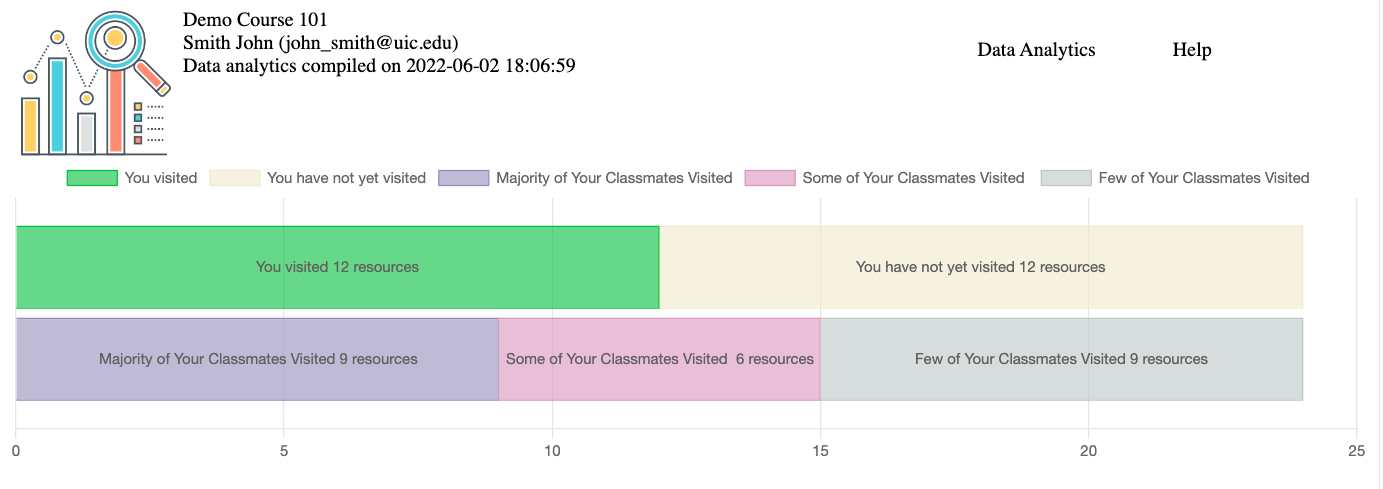
Task: Hide "Some of Your Classmates Visited" legend label
Action: [914, 178]
